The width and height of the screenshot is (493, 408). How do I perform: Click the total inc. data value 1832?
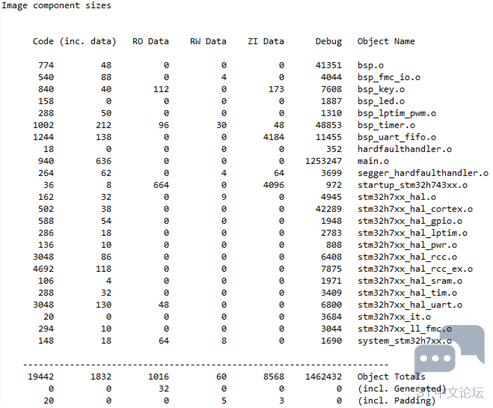click(101, 377)
